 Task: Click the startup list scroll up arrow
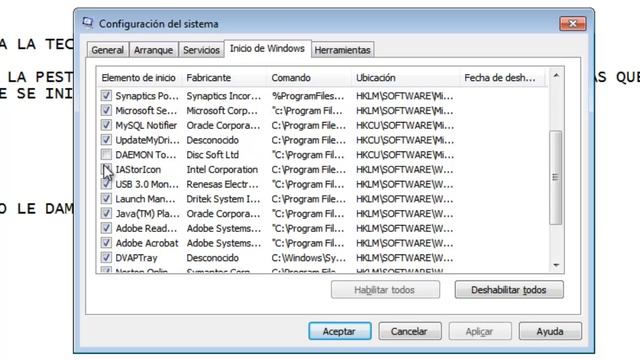(x=556, y=76)
